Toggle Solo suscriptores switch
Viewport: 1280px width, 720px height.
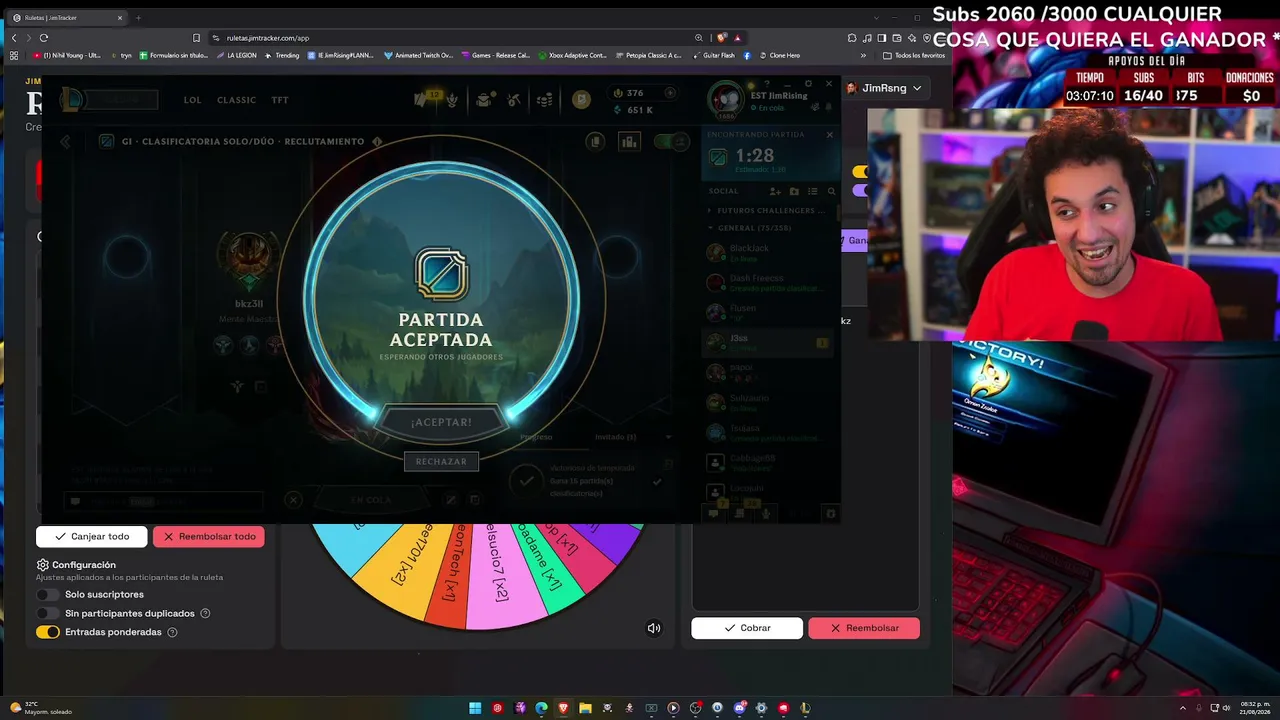(47, 595)
